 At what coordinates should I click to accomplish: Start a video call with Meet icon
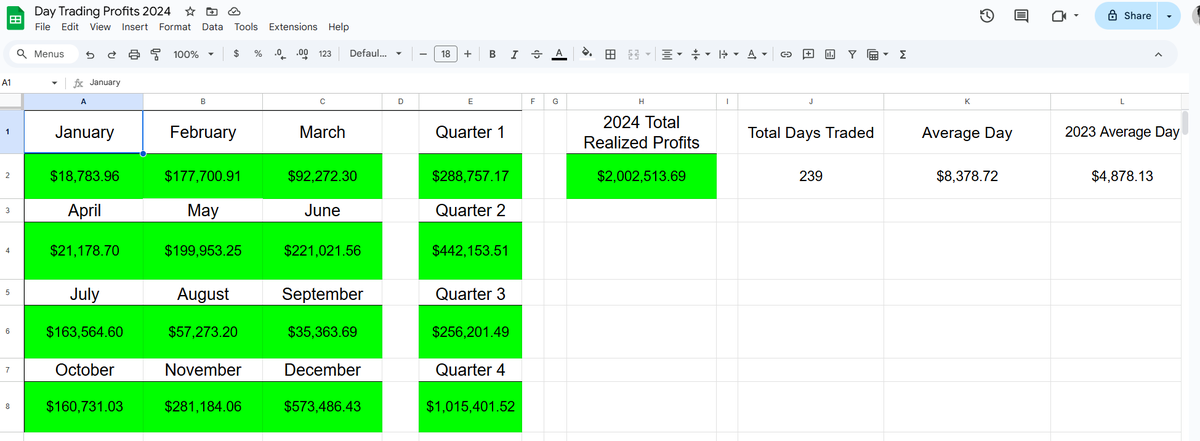[1058, 16]
